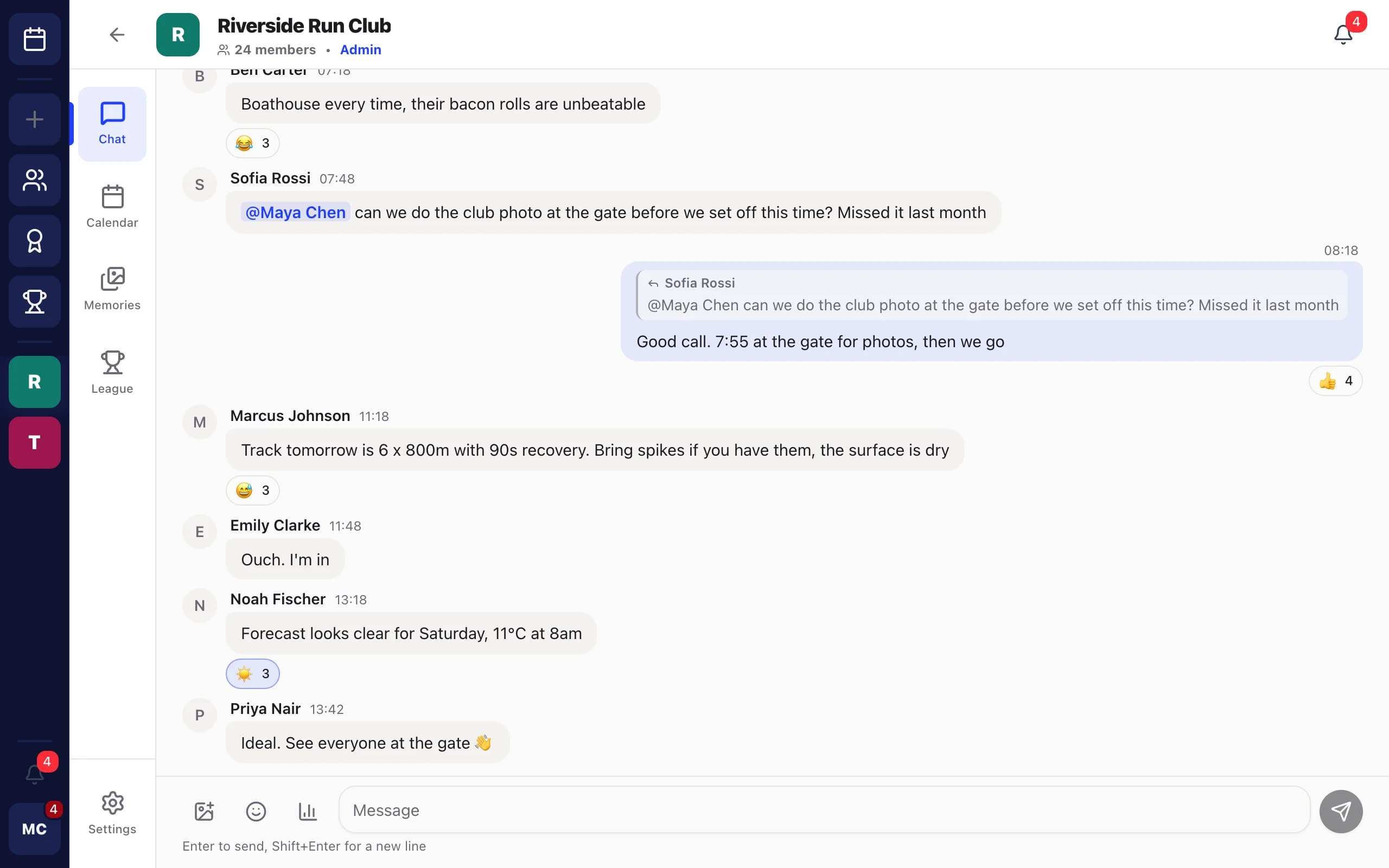Screen dimensions: 1389x868
Task: Select the crimson T club tile in sidebar
Action: pos(34,443)
